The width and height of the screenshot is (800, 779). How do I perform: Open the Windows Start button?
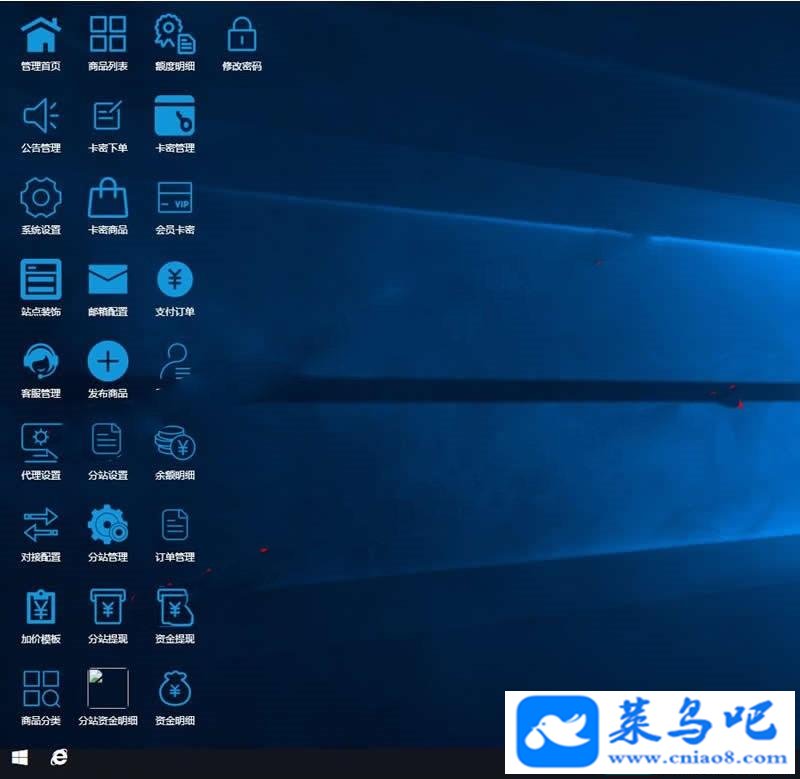tap(19, 758)
